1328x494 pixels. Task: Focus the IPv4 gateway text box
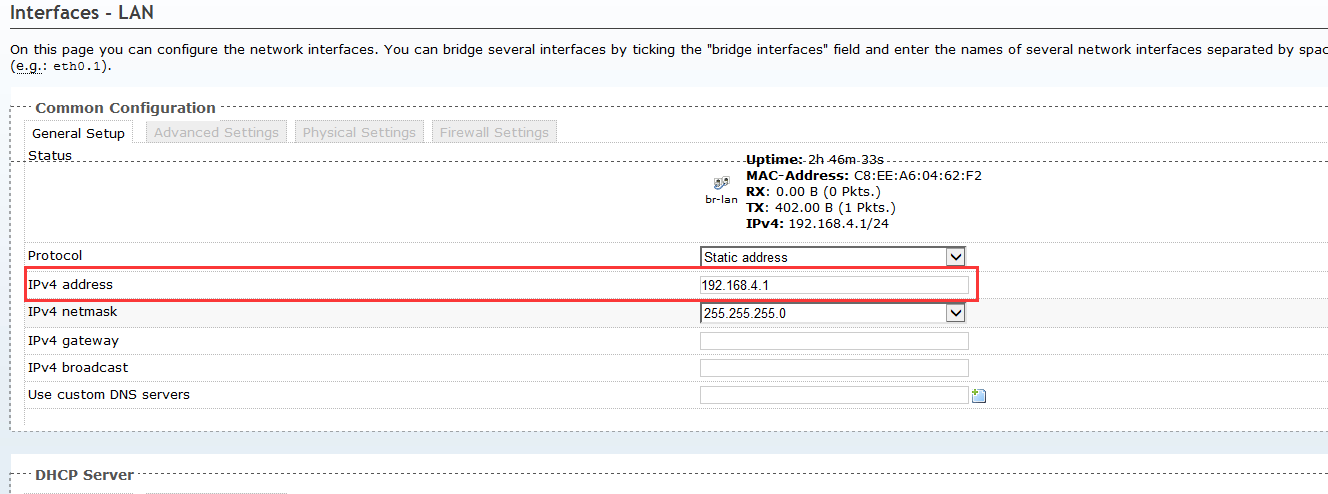point(834,341)
